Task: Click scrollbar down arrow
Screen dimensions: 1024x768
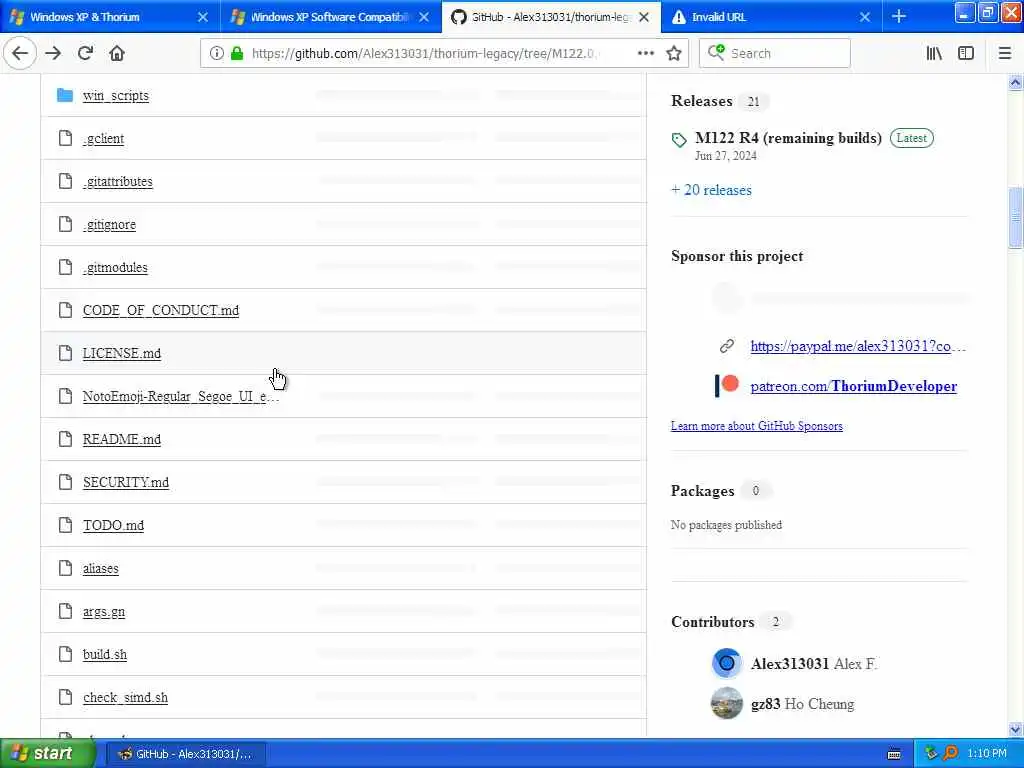Action: coord(1015,729)
